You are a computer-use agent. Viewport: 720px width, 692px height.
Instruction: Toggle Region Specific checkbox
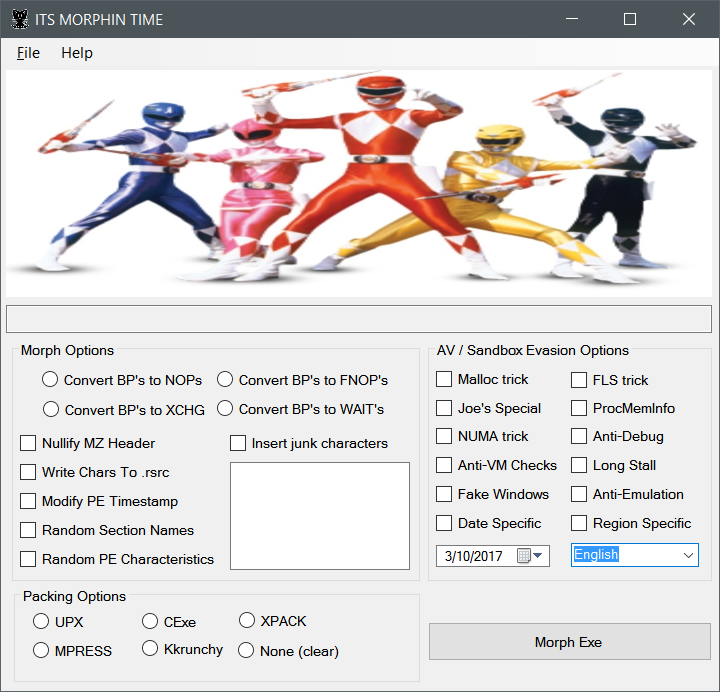(579, 523)
